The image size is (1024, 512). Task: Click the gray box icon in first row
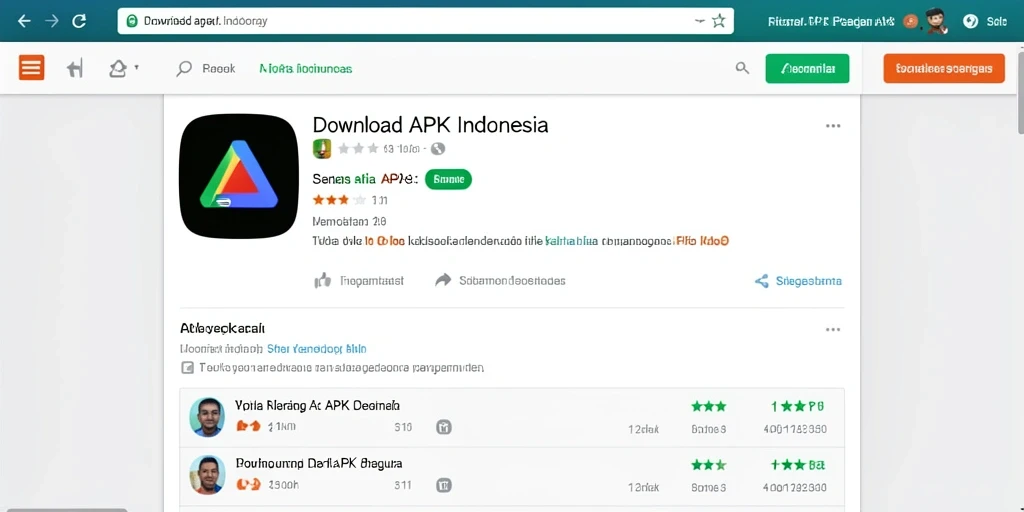point(444,428)
